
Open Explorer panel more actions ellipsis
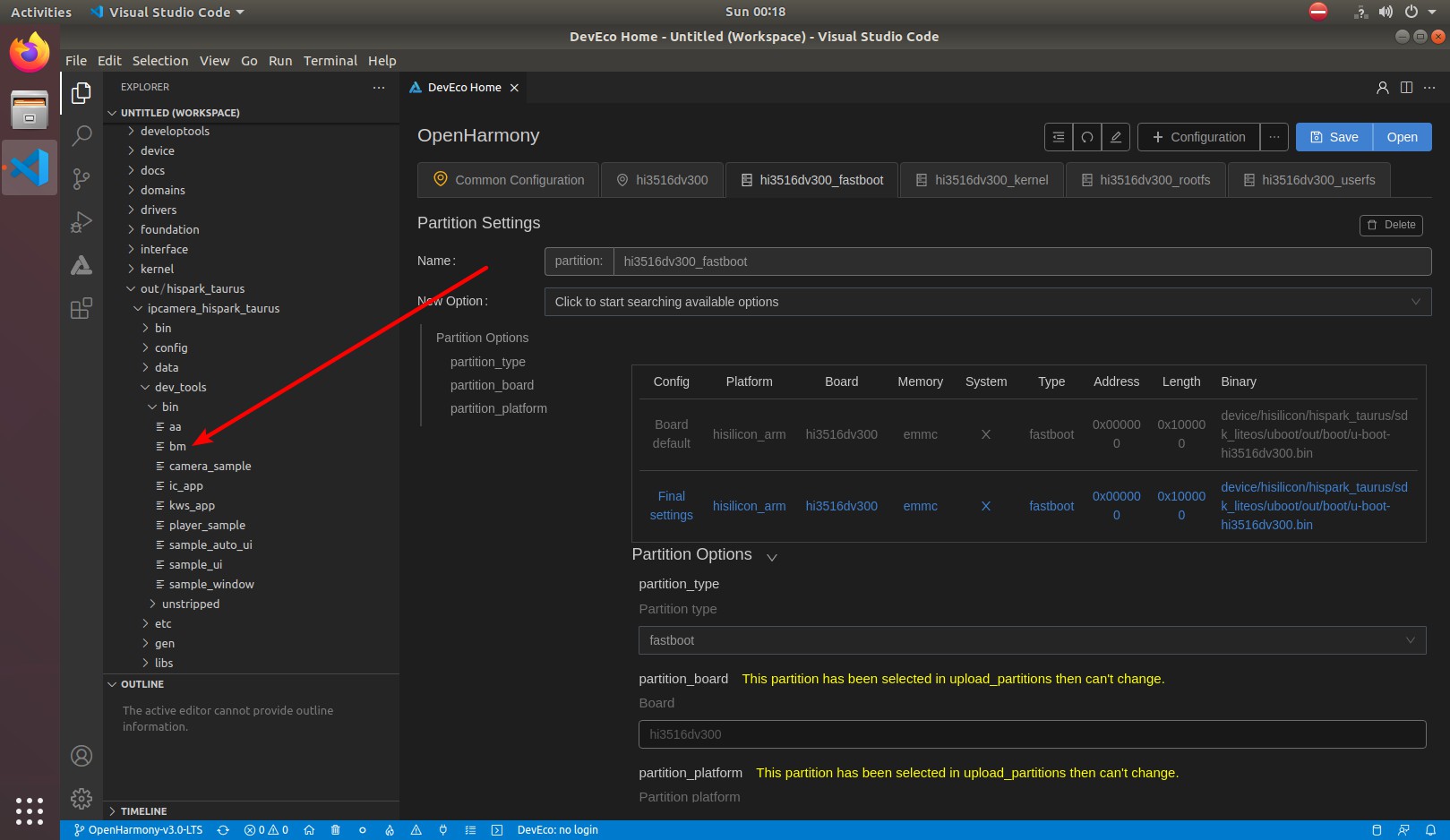point(379,87)
